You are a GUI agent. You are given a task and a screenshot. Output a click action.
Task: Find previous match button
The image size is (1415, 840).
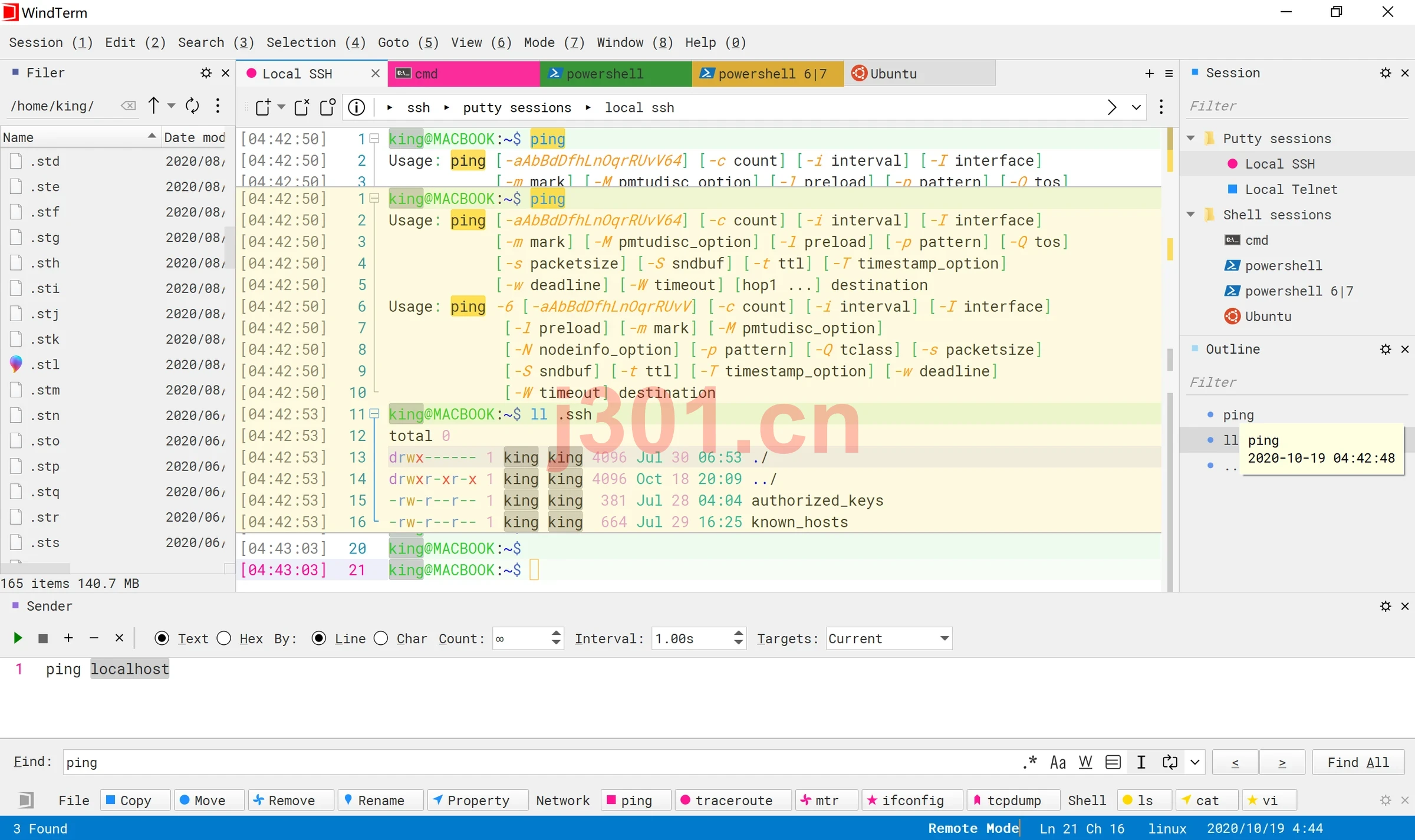point(1235,762)
